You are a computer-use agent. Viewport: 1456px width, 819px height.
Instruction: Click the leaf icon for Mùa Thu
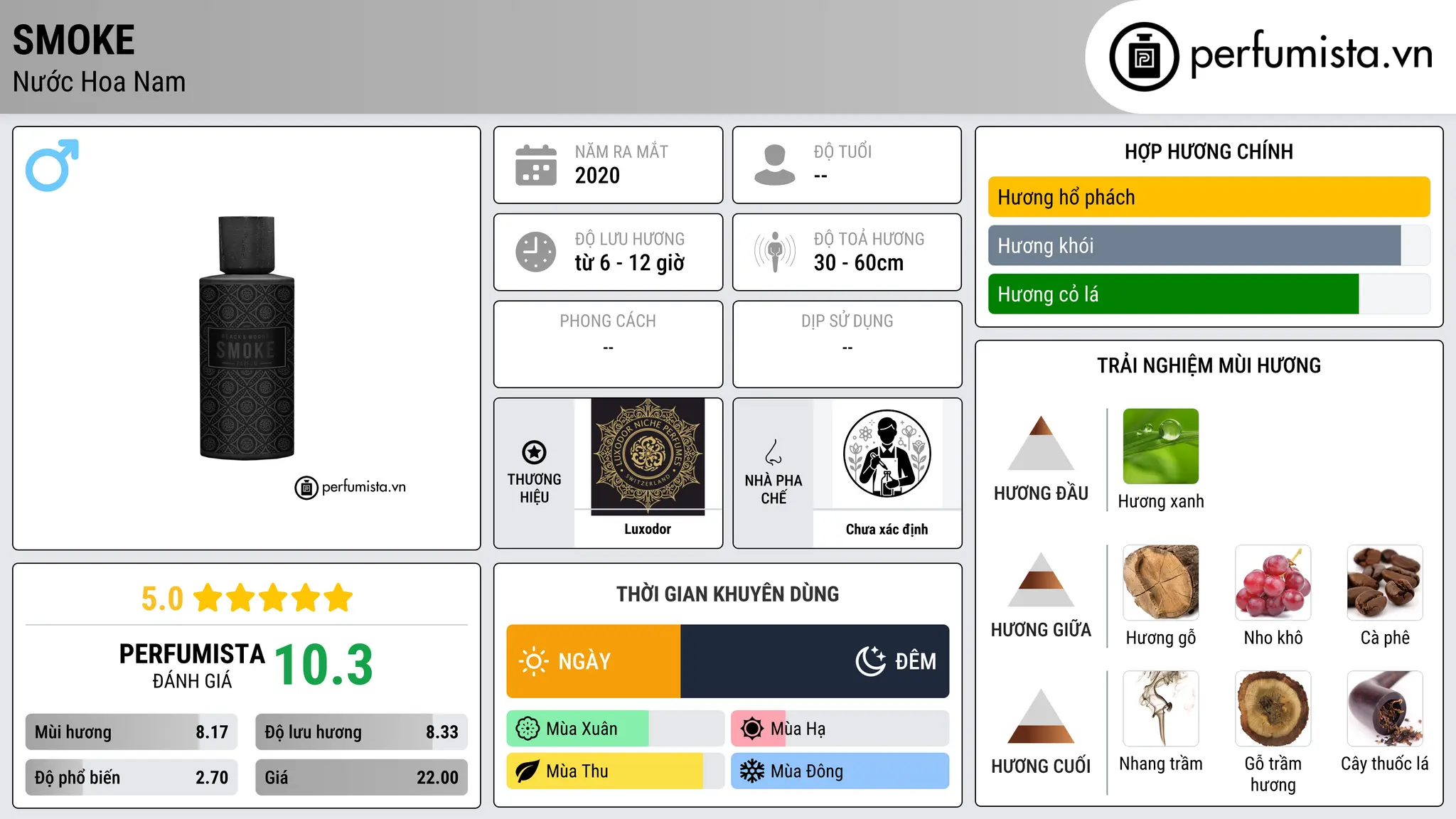click(x=528, y=771)
